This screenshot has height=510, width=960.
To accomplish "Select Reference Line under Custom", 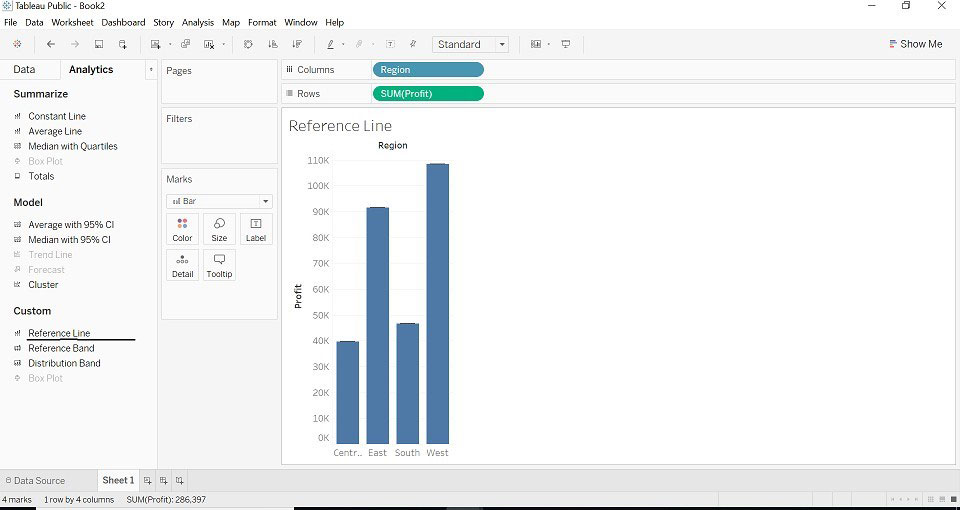I will tap(59, 333).
